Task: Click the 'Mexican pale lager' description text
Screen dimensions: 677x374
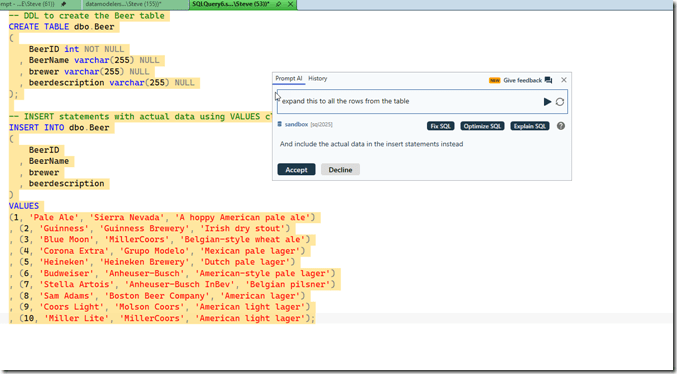Action: [x=250, y=251]
